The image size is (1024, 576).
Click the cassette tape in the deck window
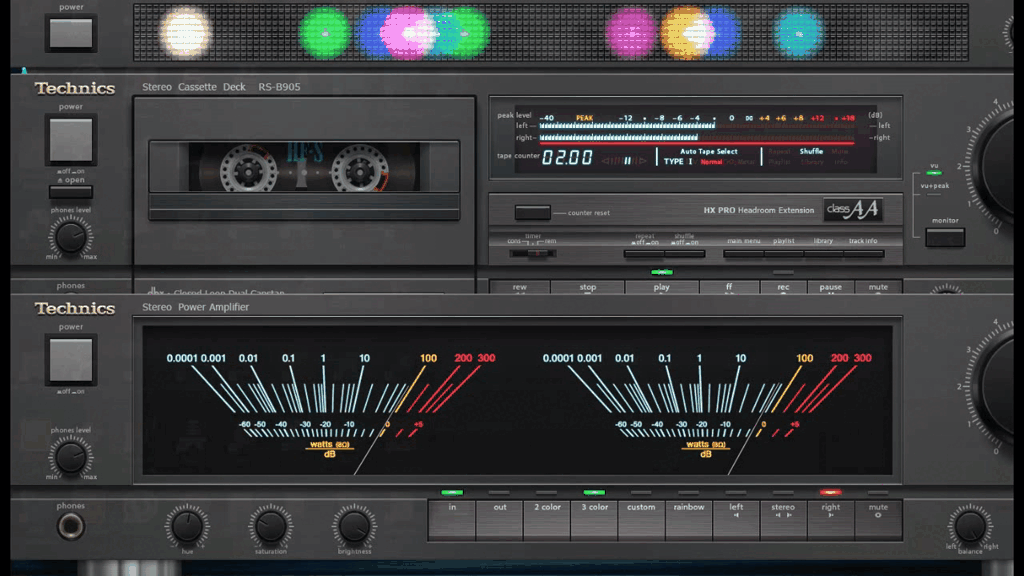point(304,167)
